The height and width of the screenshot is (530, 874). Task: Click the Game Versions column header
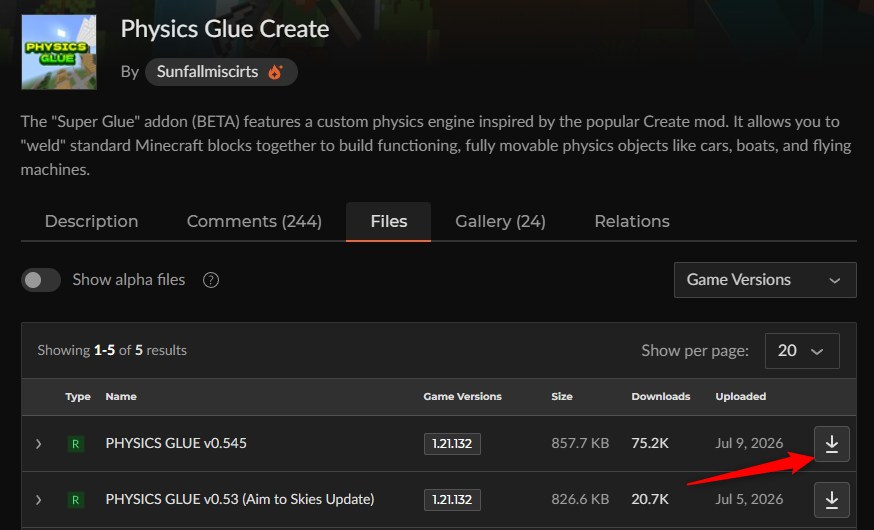pos(462,396)
